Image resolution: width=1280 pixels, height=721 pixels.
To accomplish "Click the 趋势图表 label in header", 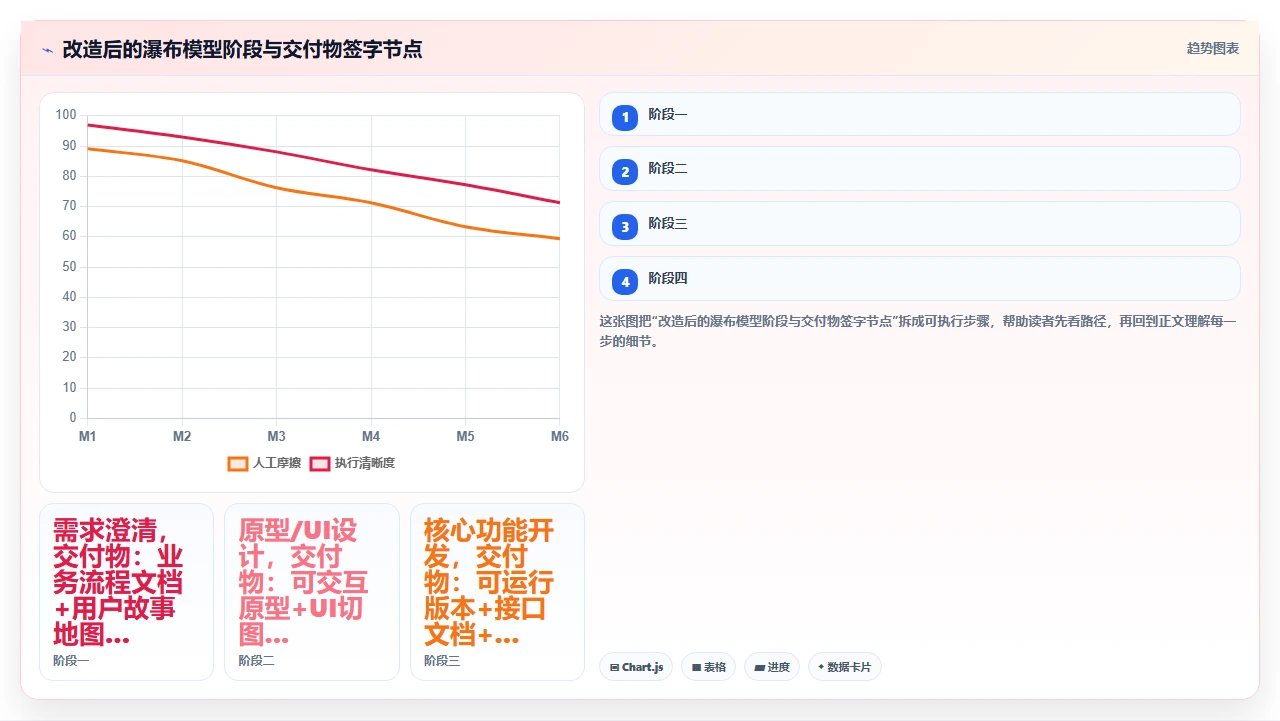I will pyautogui.click(x=1213, y=48).
